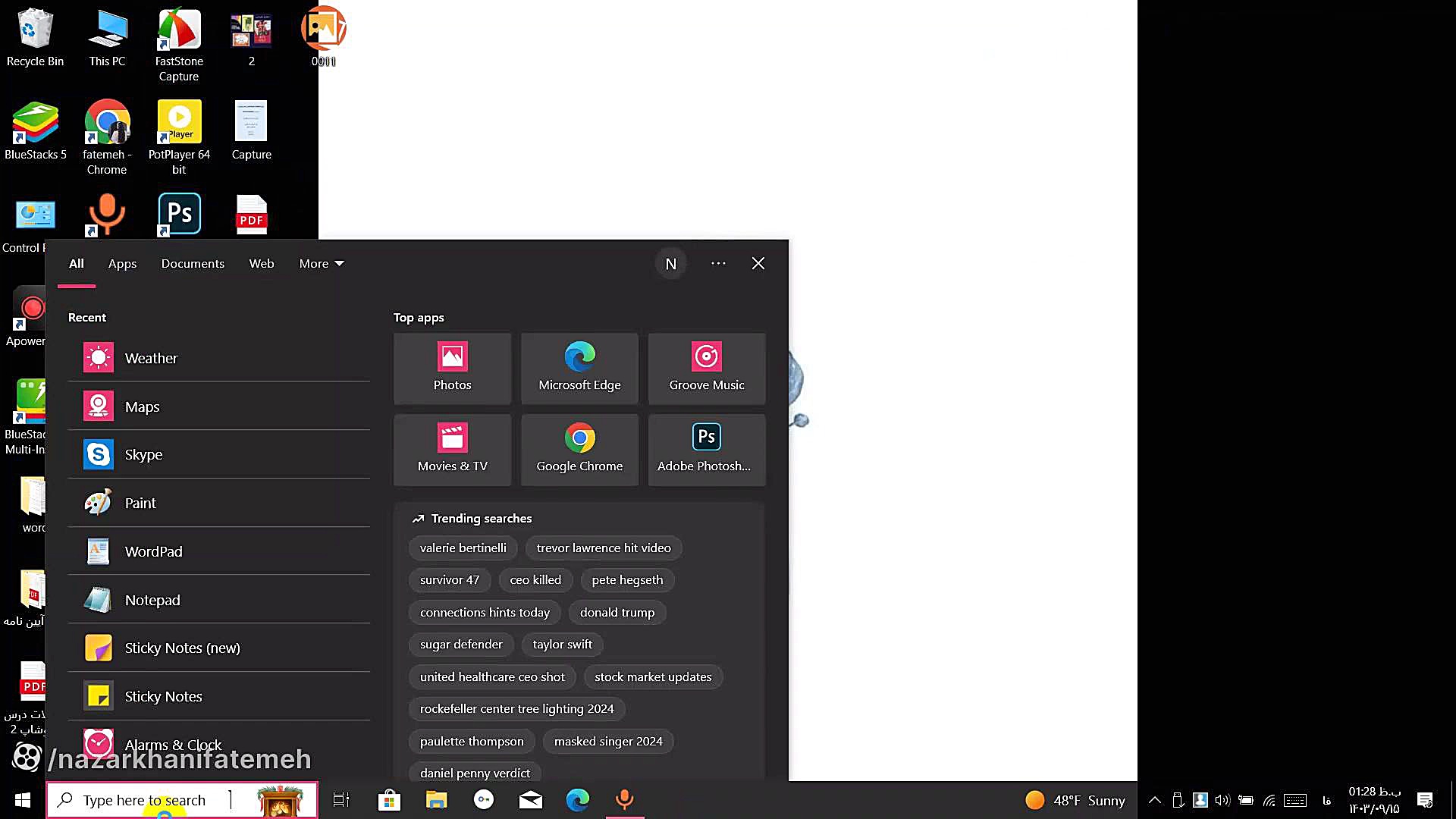Search trending 'pete hegseth'

[x=627, y=580]
